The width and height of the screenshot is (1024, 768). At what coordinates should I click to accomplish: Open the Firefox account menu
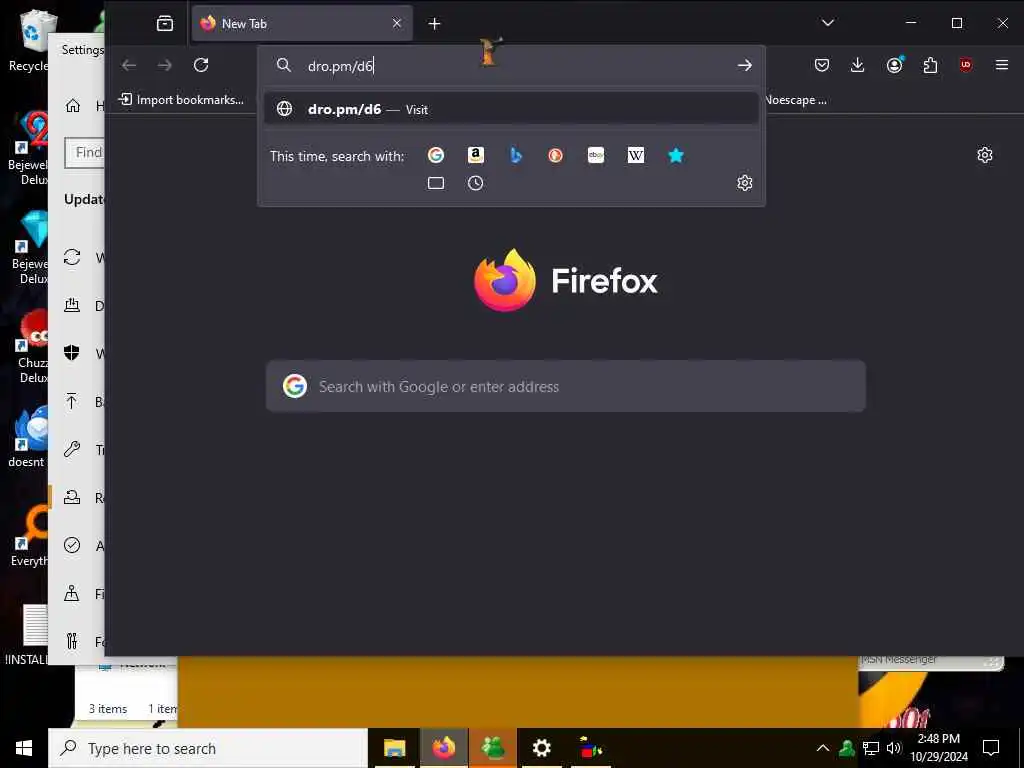(894, 65)
